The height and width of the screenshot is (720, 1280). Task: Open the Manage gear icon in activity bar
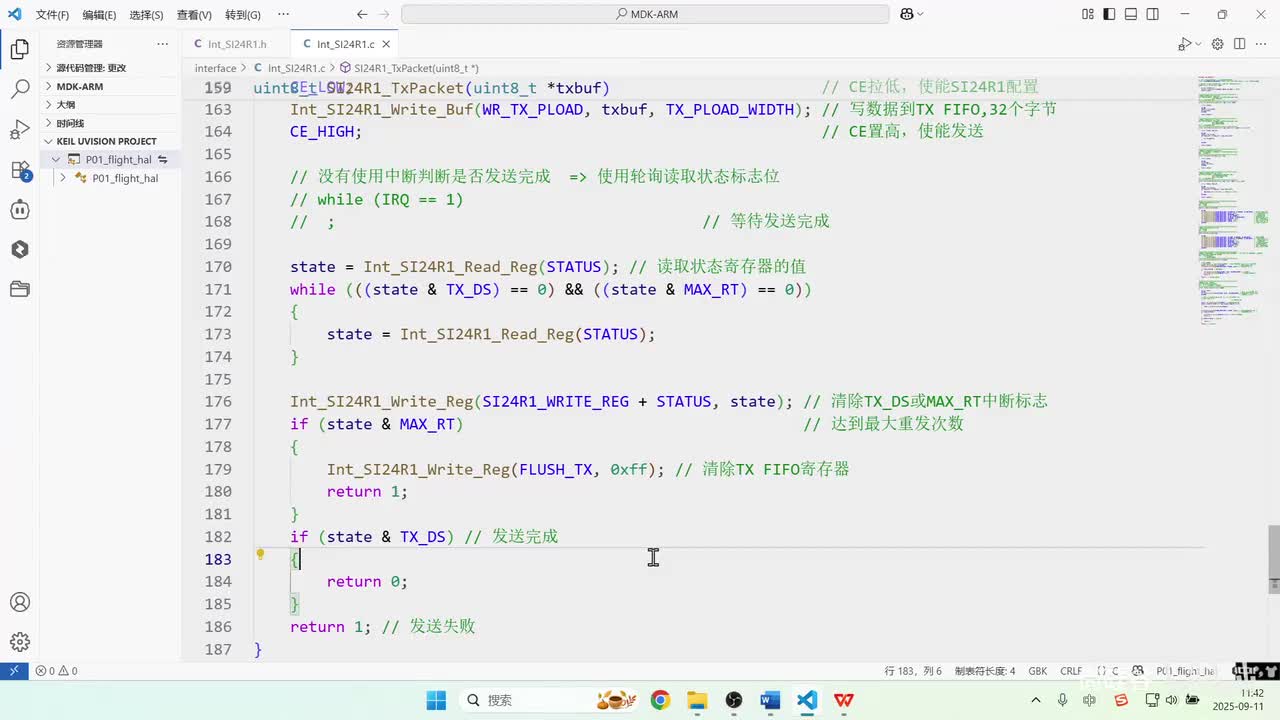[19, 642]
